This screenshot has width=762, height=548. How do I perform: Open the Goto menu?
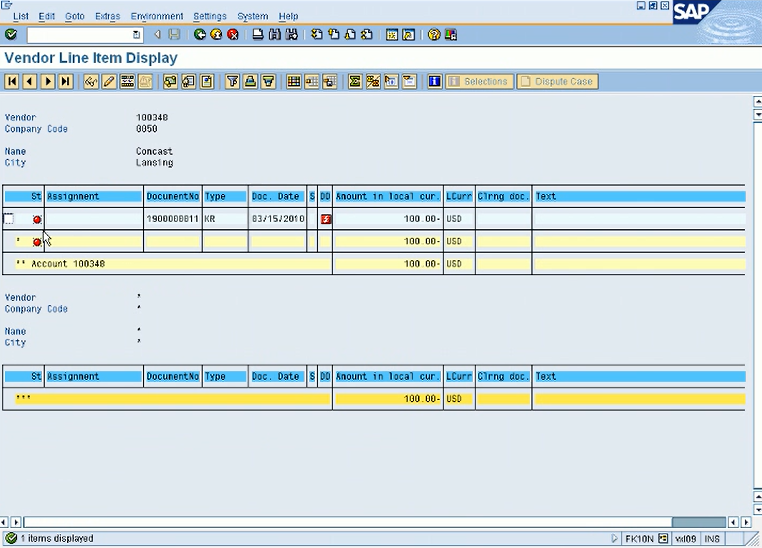coord(75,16)
